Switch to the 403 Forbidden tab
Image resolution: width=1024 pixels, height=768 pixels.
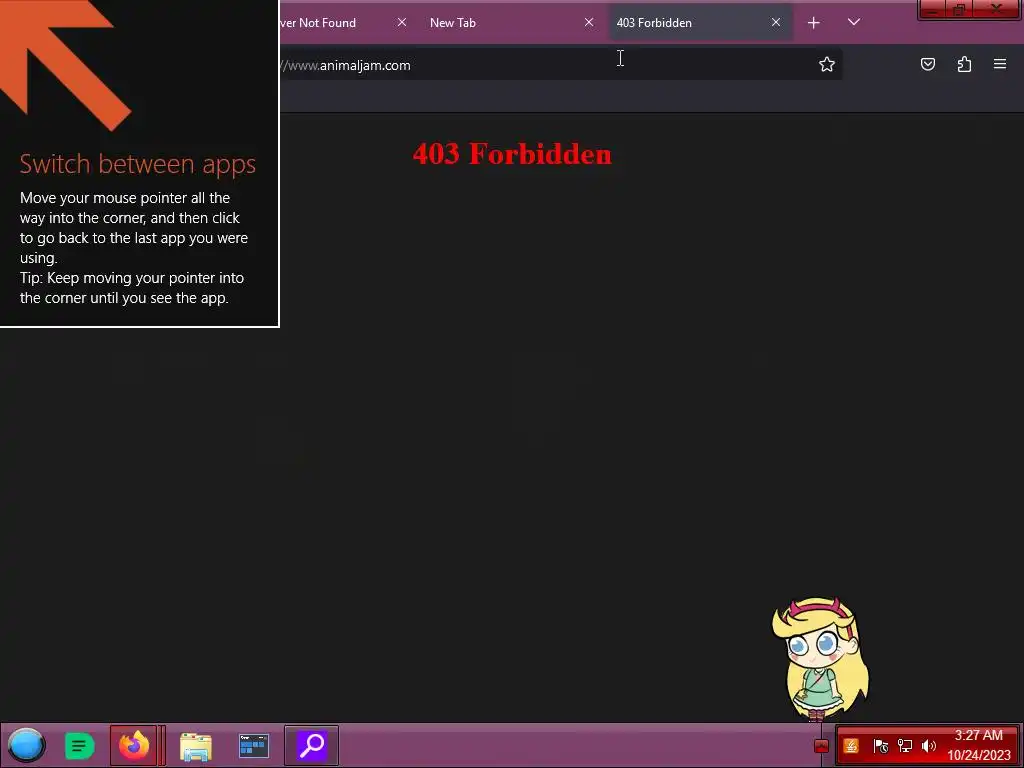click(x=701, y=23)
